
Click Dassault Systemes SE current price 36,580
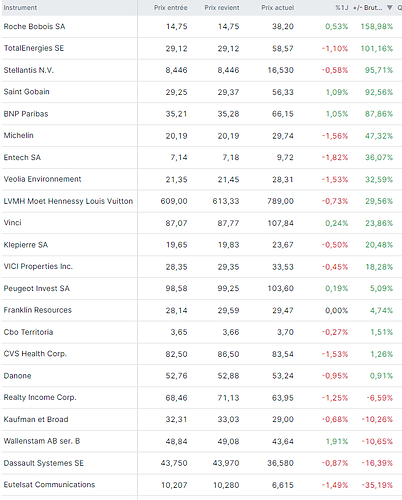pos(280,463)
